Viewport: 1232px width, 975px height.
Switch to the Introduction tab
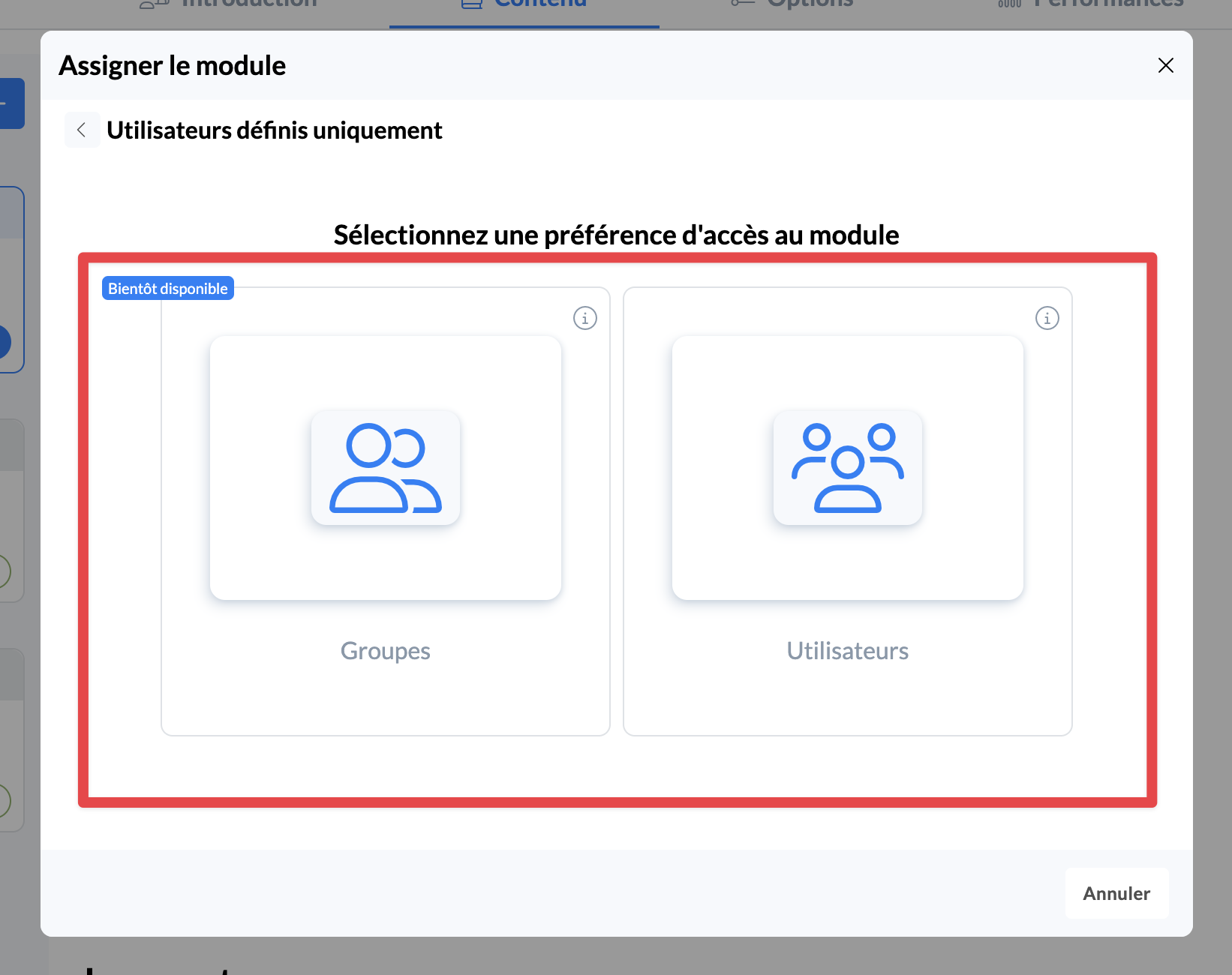click(x=249, y=4)
